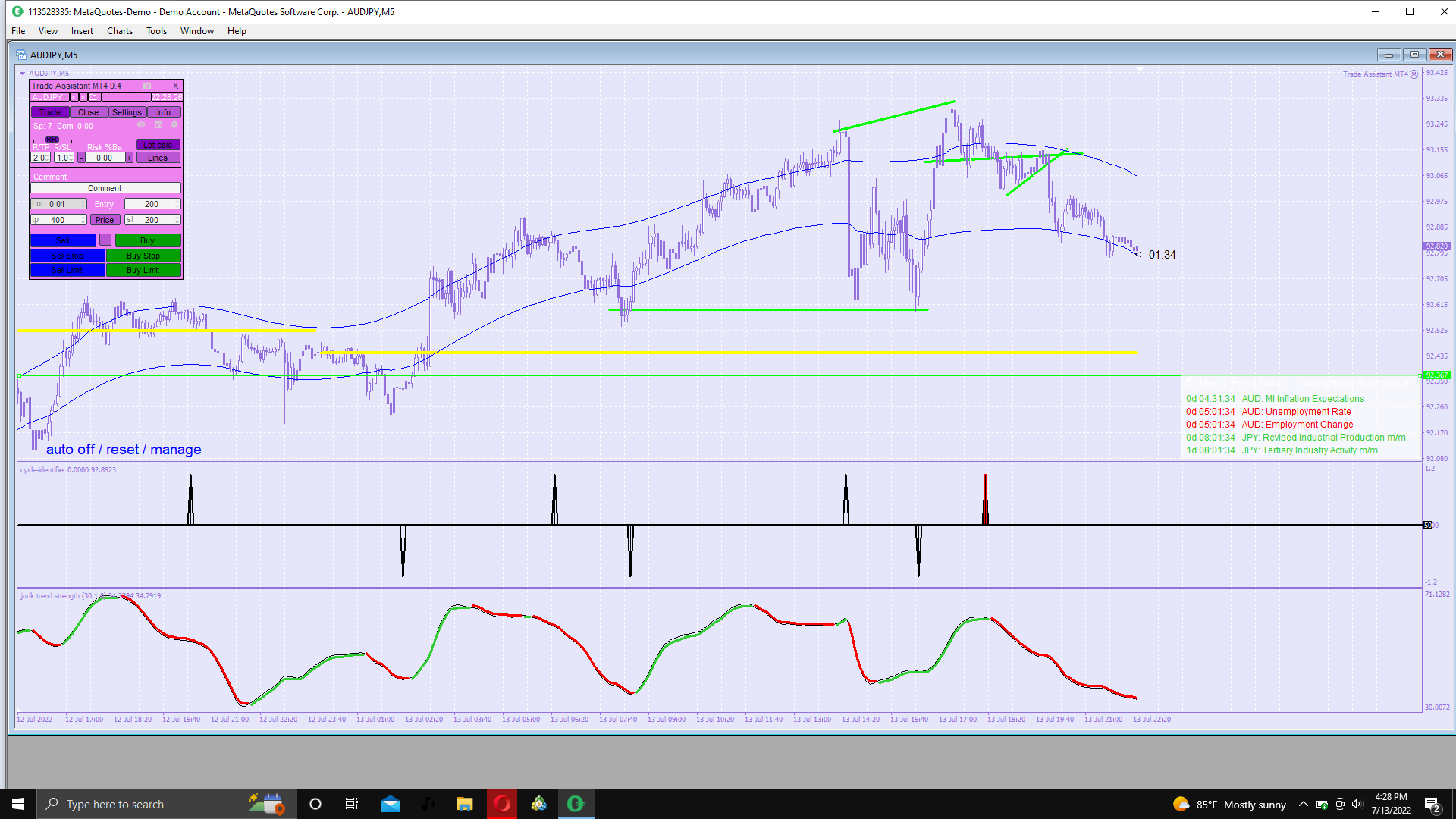This screenshot has width=1456, height=819.
Task: Click the calendar icon in Trade Assistant panel
Action: pos(158,124)
